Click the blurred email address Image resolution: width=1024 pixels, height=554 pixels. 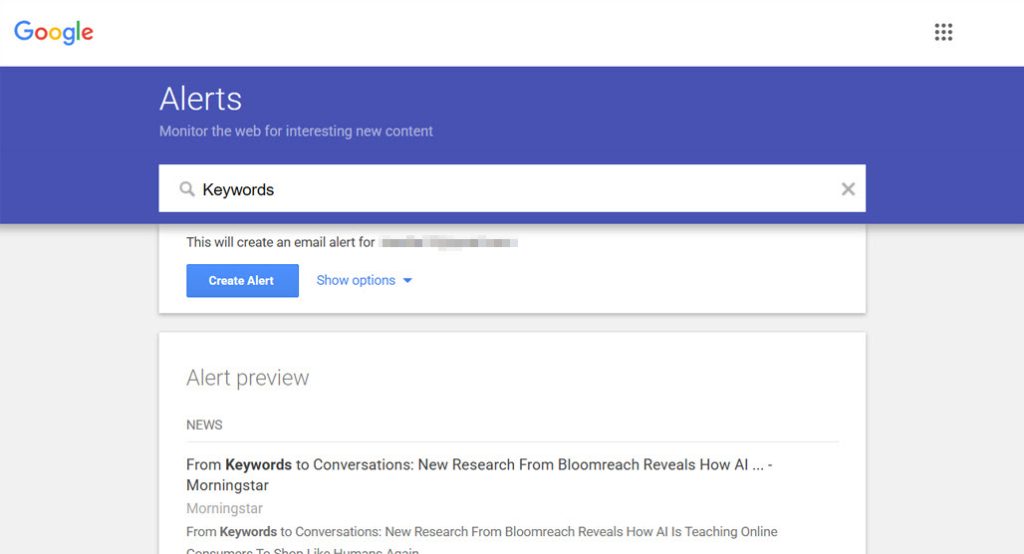pos(449,243)
